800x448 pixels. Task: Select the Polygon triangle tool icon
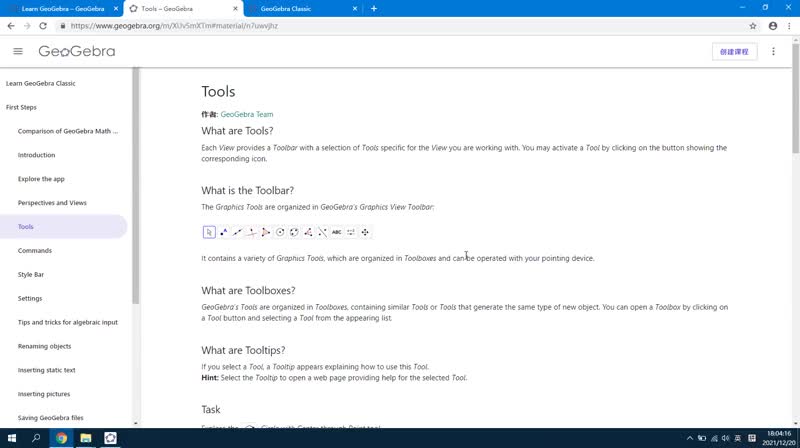pos(265,232)
